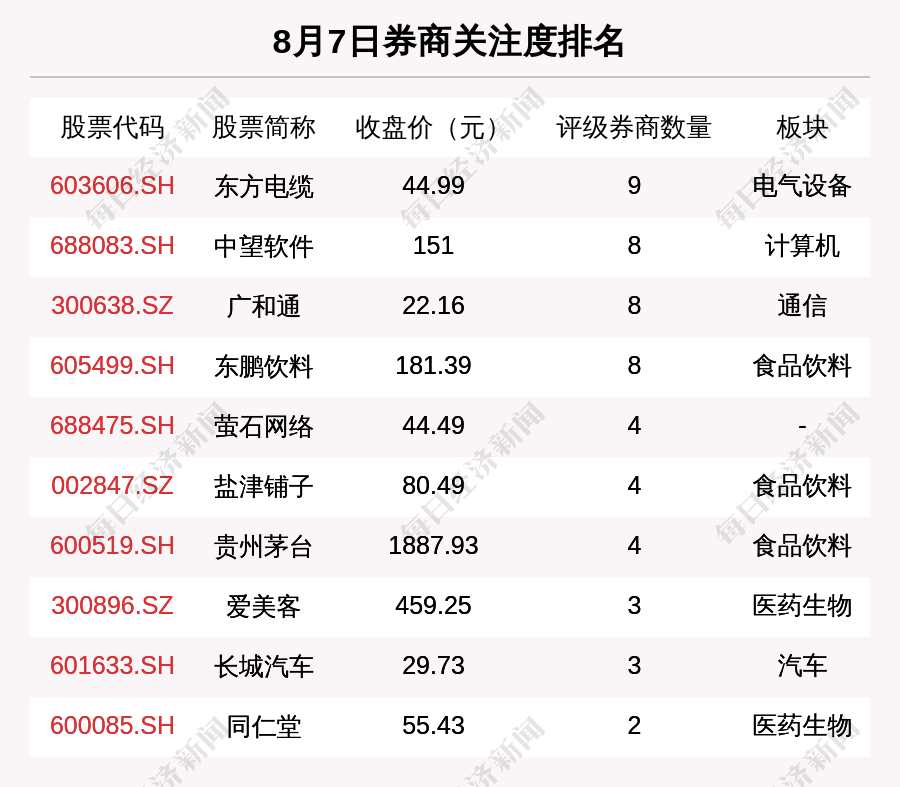The image size is (900, 787).
Task: Select stock name 东方电缆
Action: click(263, 187)
